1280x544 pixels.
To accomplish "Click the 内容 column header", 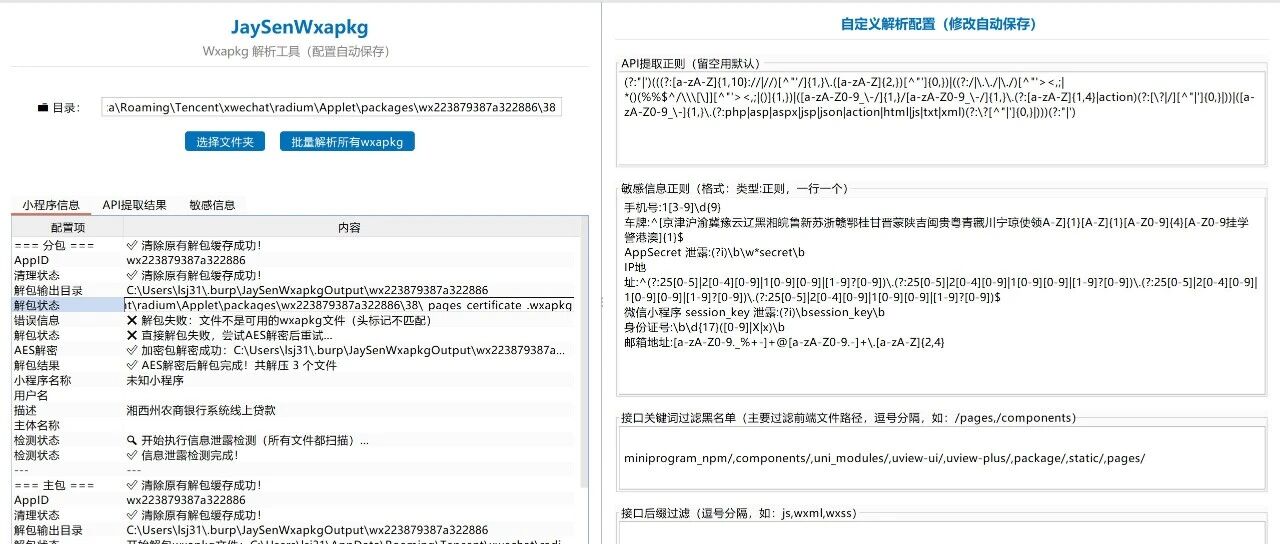I will 349,228.
